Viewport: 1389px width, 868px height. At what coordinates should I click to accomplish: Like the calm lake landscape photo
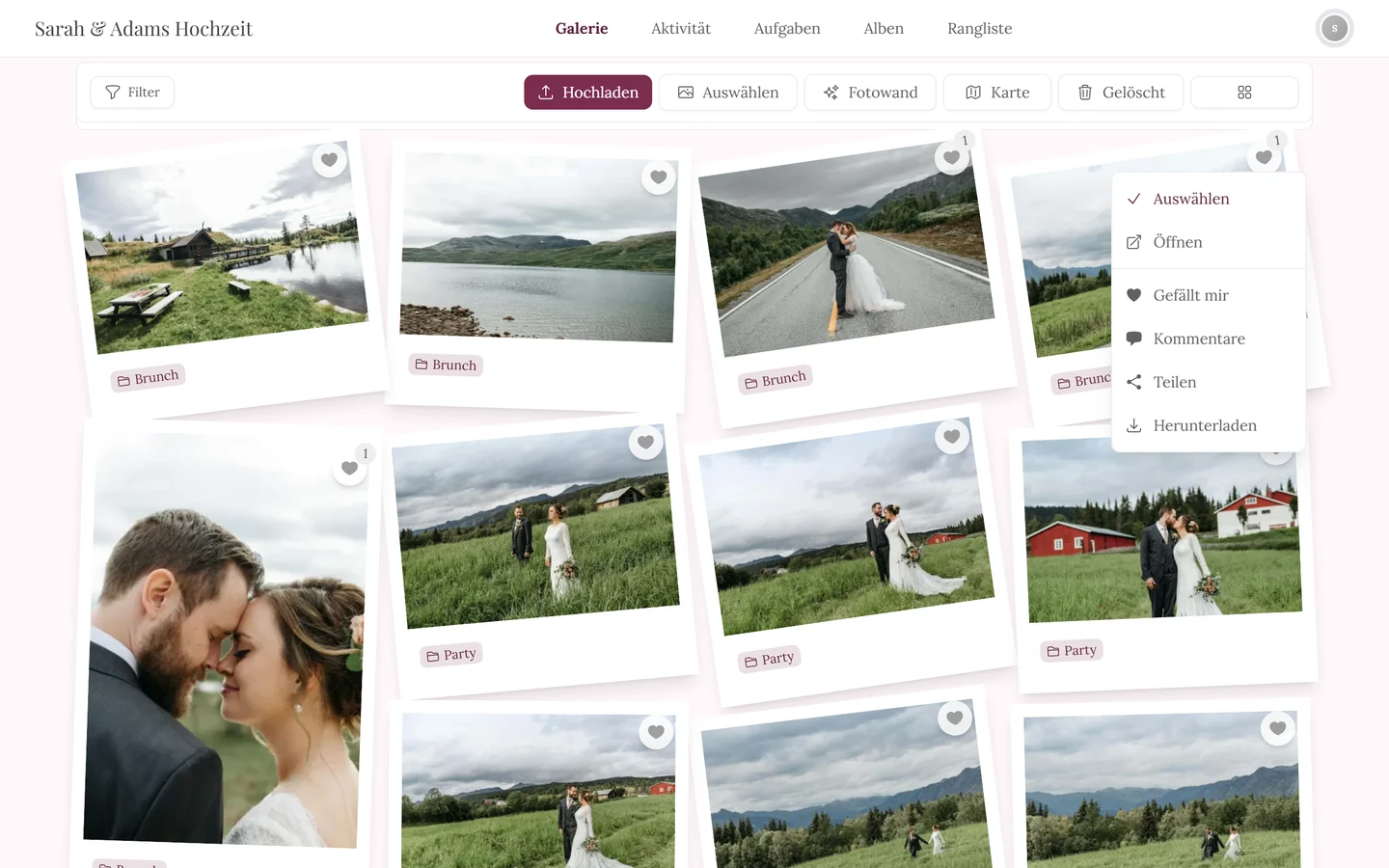click(659, 177)
